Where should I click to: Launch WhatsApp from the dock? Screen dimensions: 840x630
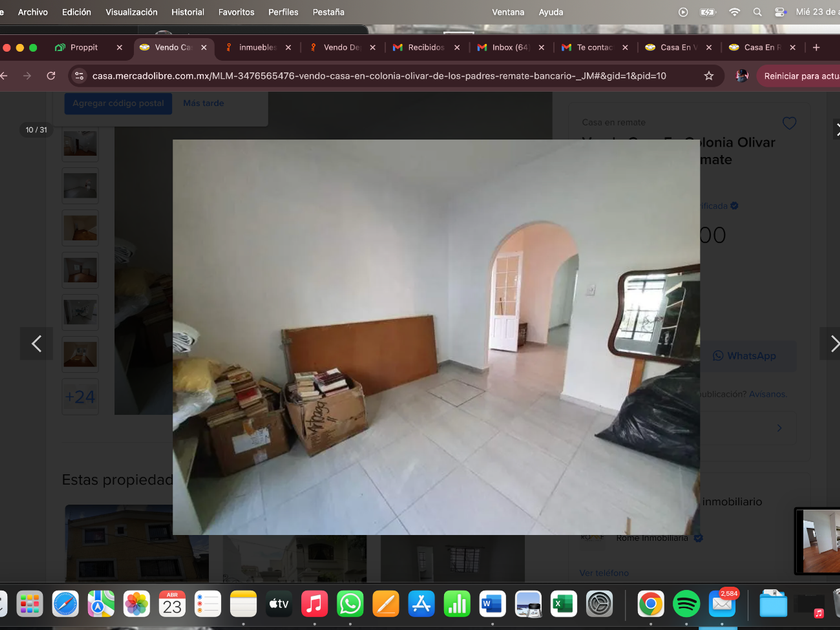350,604
